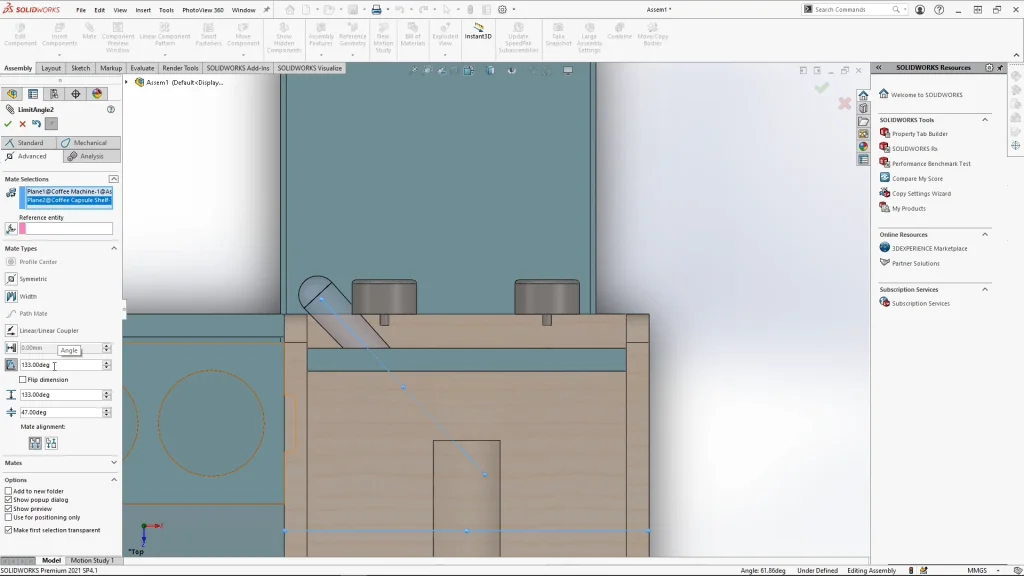Open the Design Library task pane icon

click(x=863, y=108)
